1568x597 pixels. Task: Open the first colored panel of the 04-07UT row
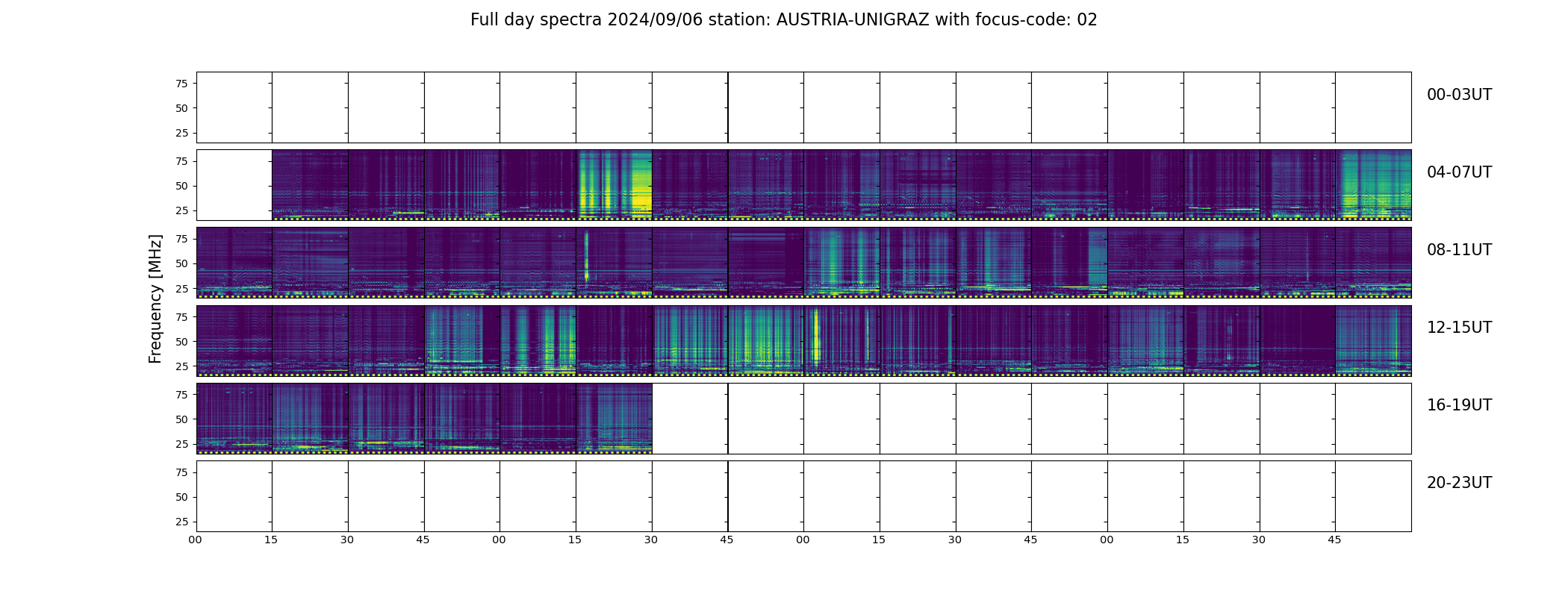(x=310, y=184)
